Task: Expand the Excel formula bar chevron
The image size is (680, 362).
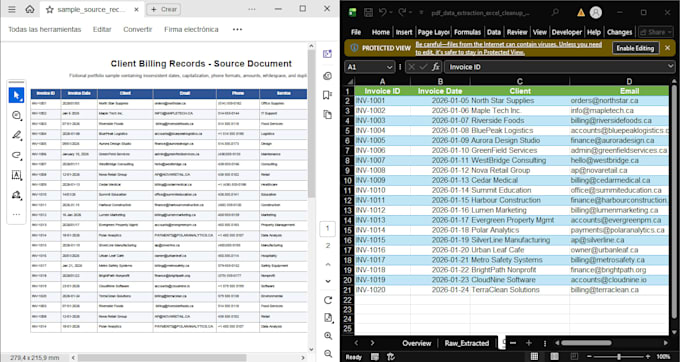Action: (x=670, y=66)
